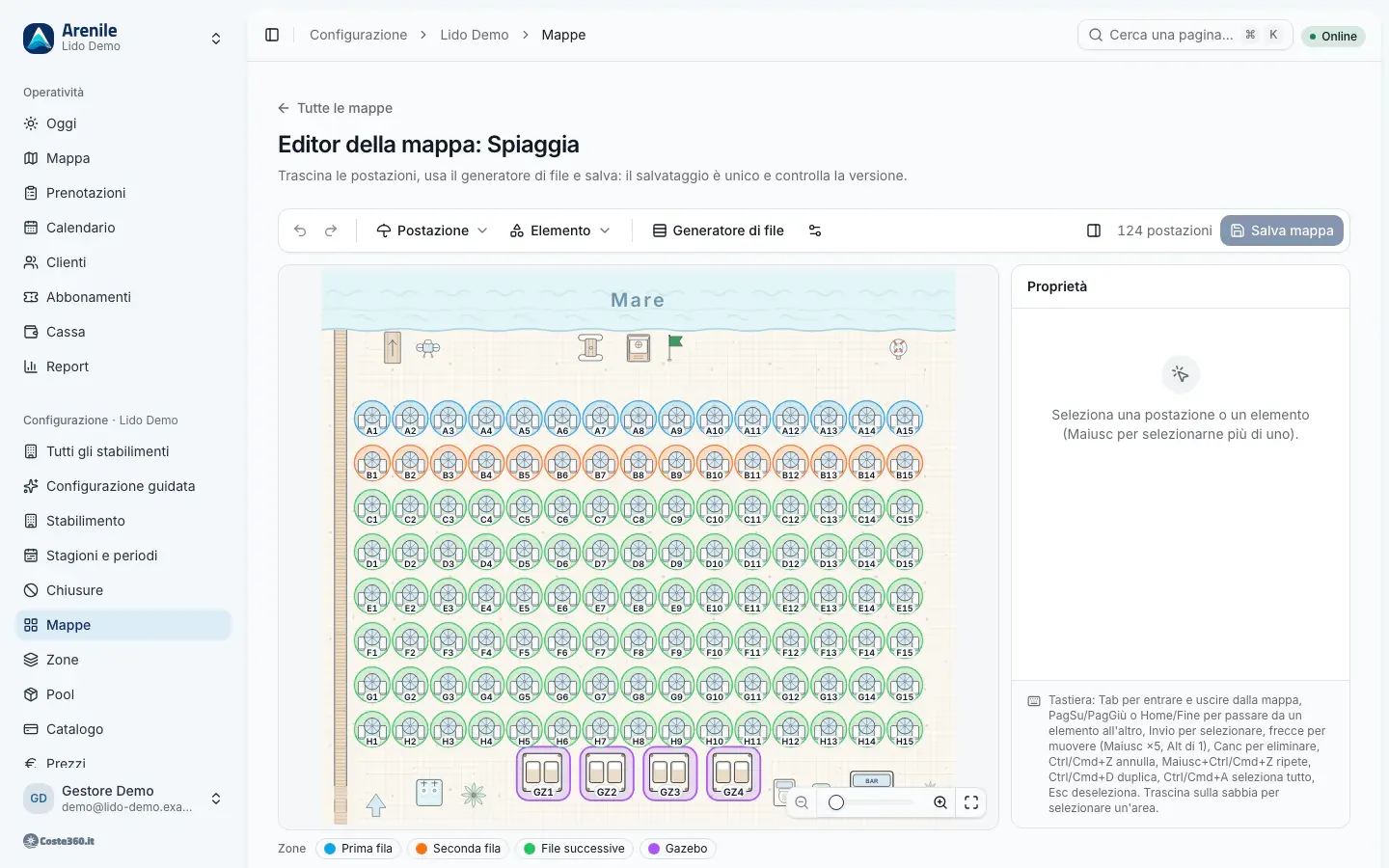Open the Calendario page

[123, 228]
